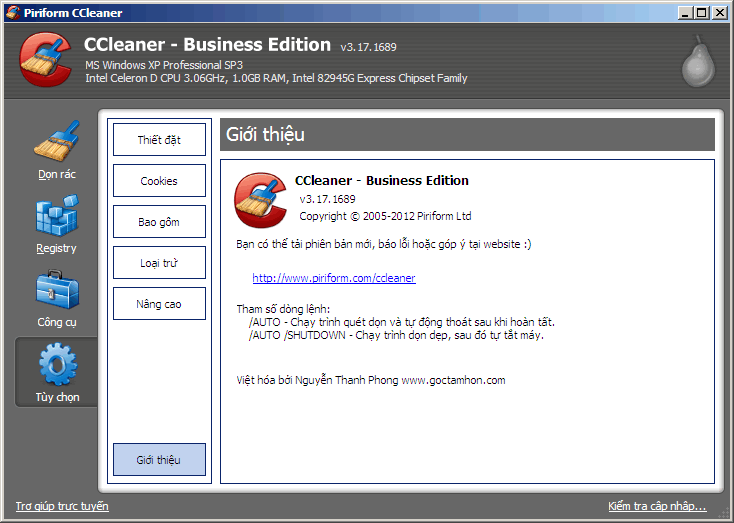This screenshot has height=523, width=734.
Task: Click the Copyright 2005-2012 Piriform Ltd text
Action: point(385,216)
